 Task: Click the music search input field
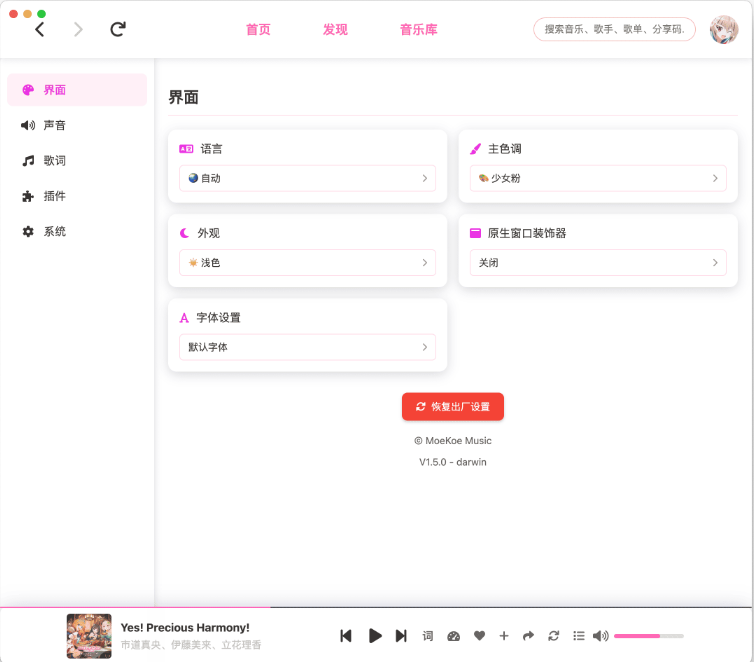click(x=614, y=29)
